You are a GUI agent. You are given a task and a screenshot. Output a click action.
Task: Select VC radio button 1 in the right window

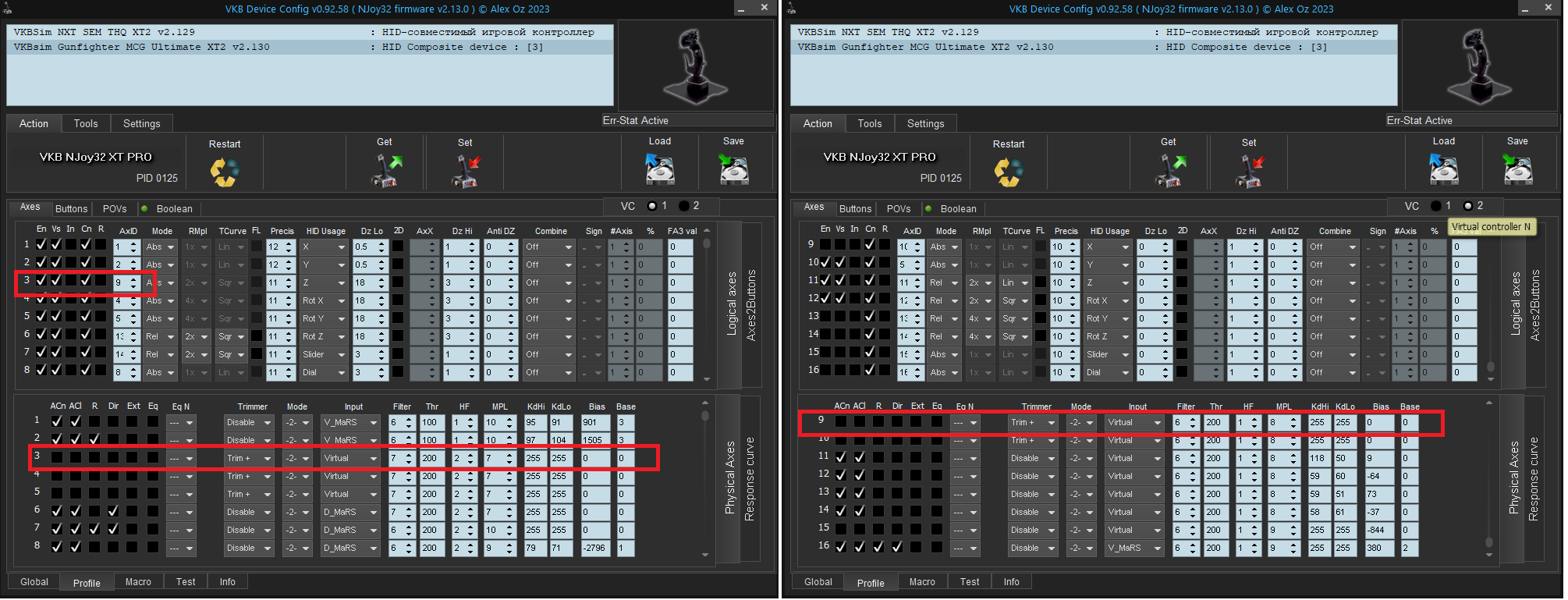[1436, 206]
